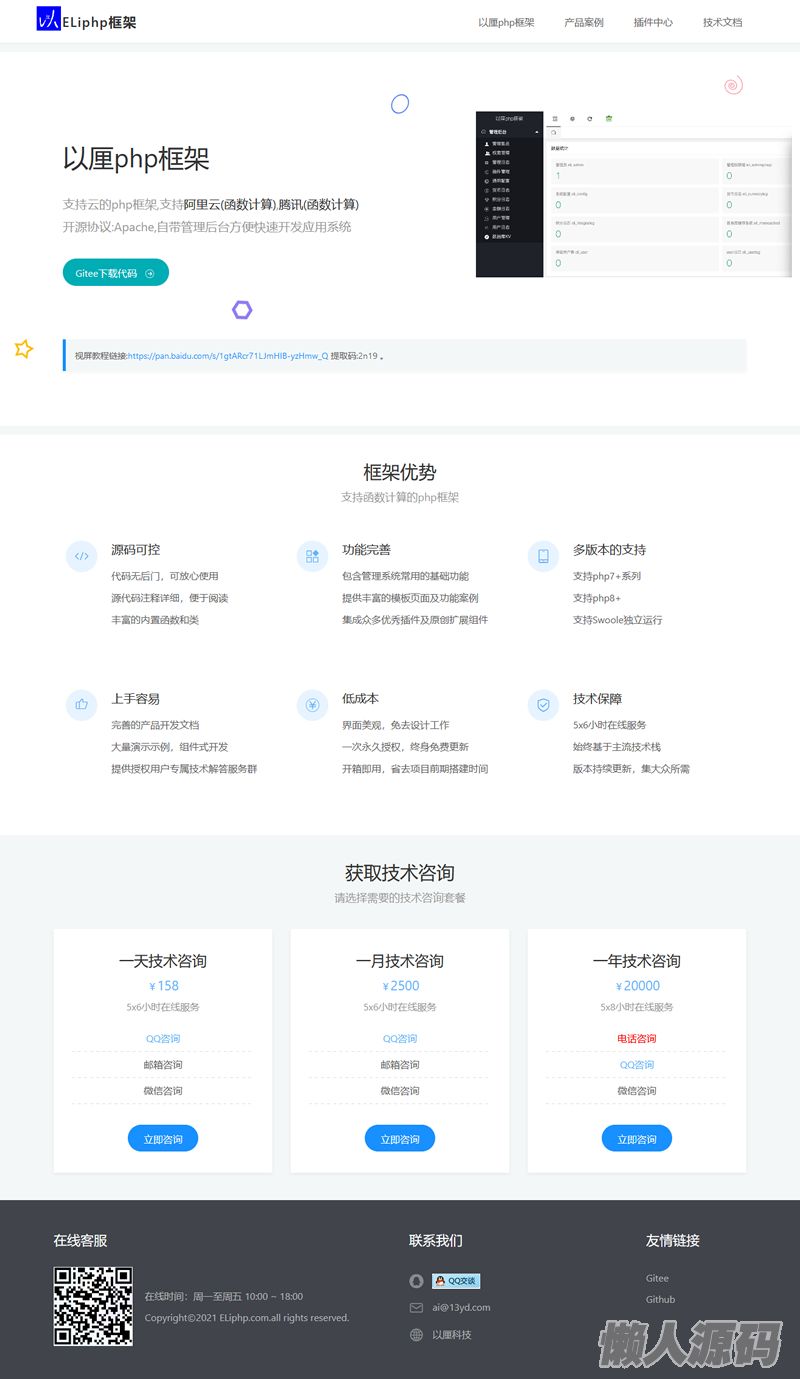Select QQ咨询 in the 一年技术咨询 card
Viewport: 800px width, 1379px height.
pos(637,1065)
